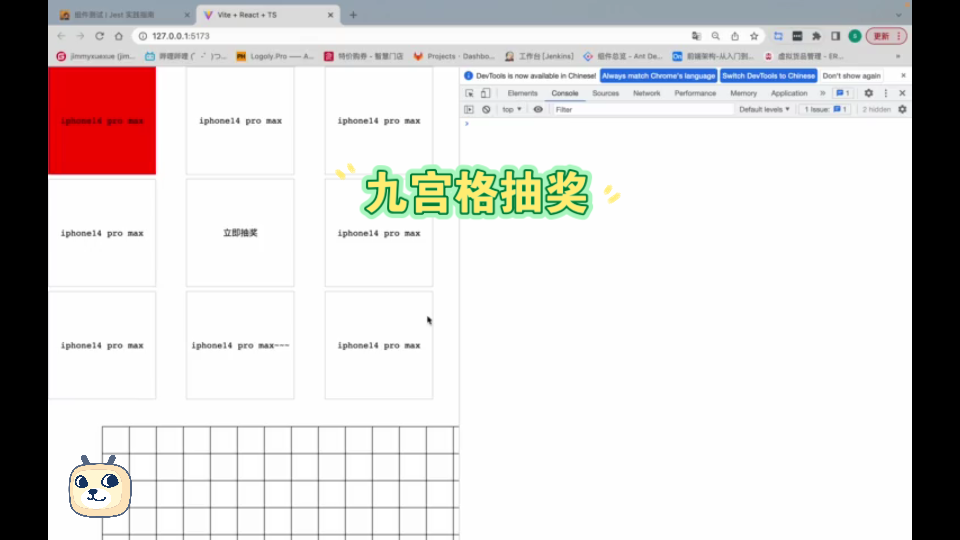Open the Default levels dropdown

764,110
